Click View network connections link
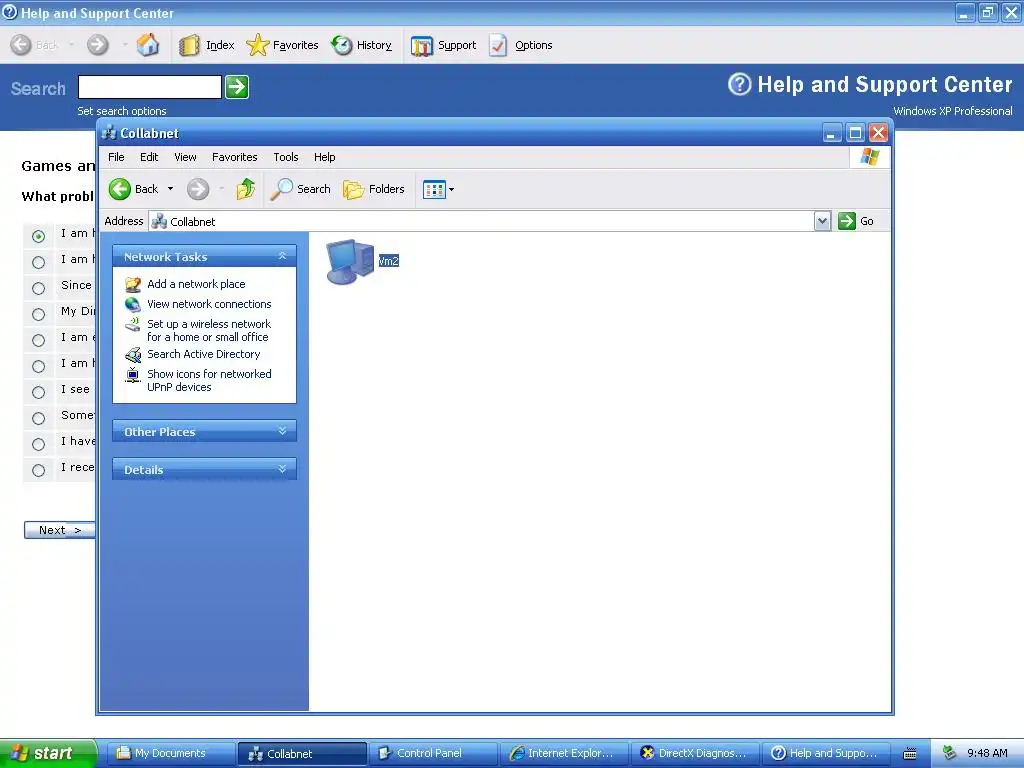 coord(209,304)
